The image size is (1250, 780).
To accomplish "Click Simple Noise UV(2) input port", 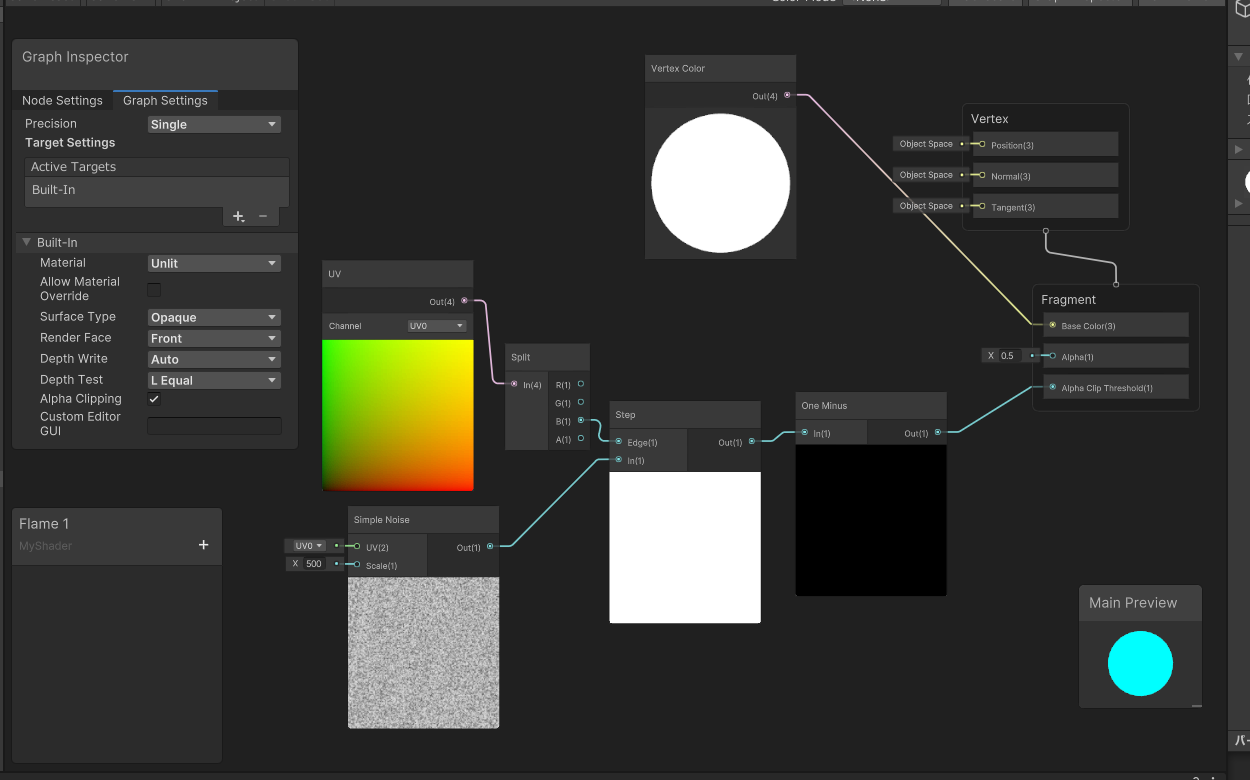I will (x=357, y=546).
